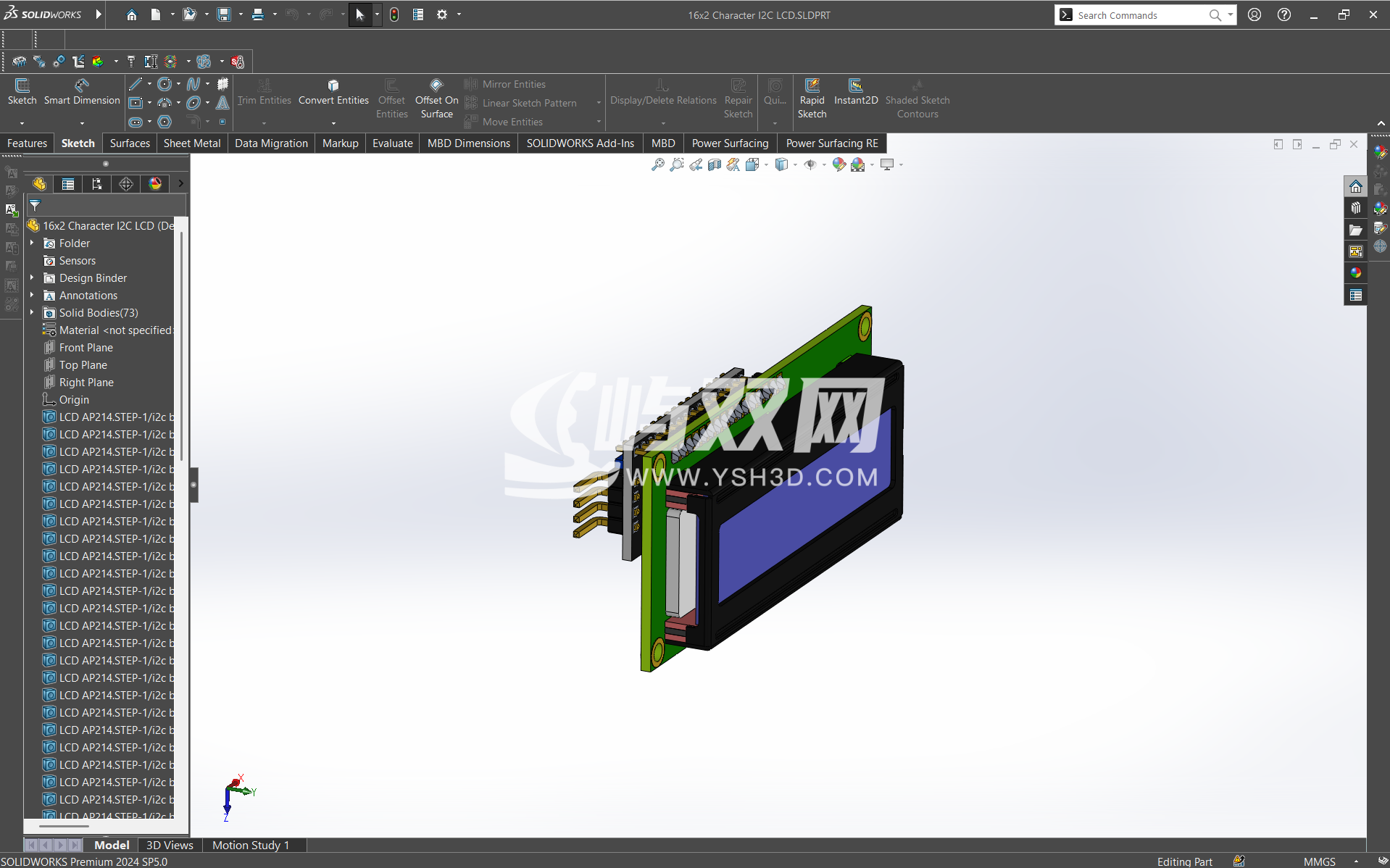Select the Circle sketch tool
The width and height of the screenshot is (1390, 868).
coord(165,84)
